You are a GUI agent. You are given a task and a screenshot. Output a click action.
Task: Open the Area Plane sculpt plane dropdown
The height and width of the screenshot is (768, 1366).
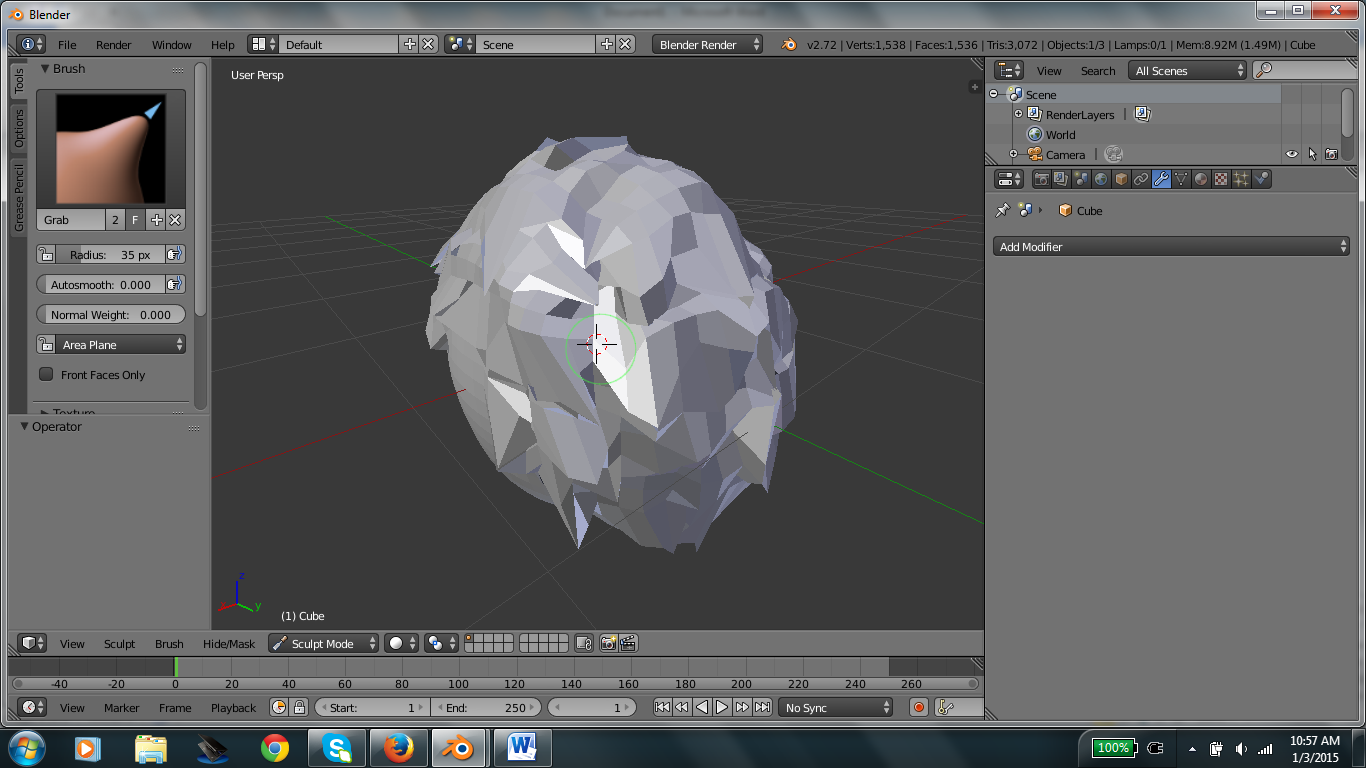(x=121, y=344)
